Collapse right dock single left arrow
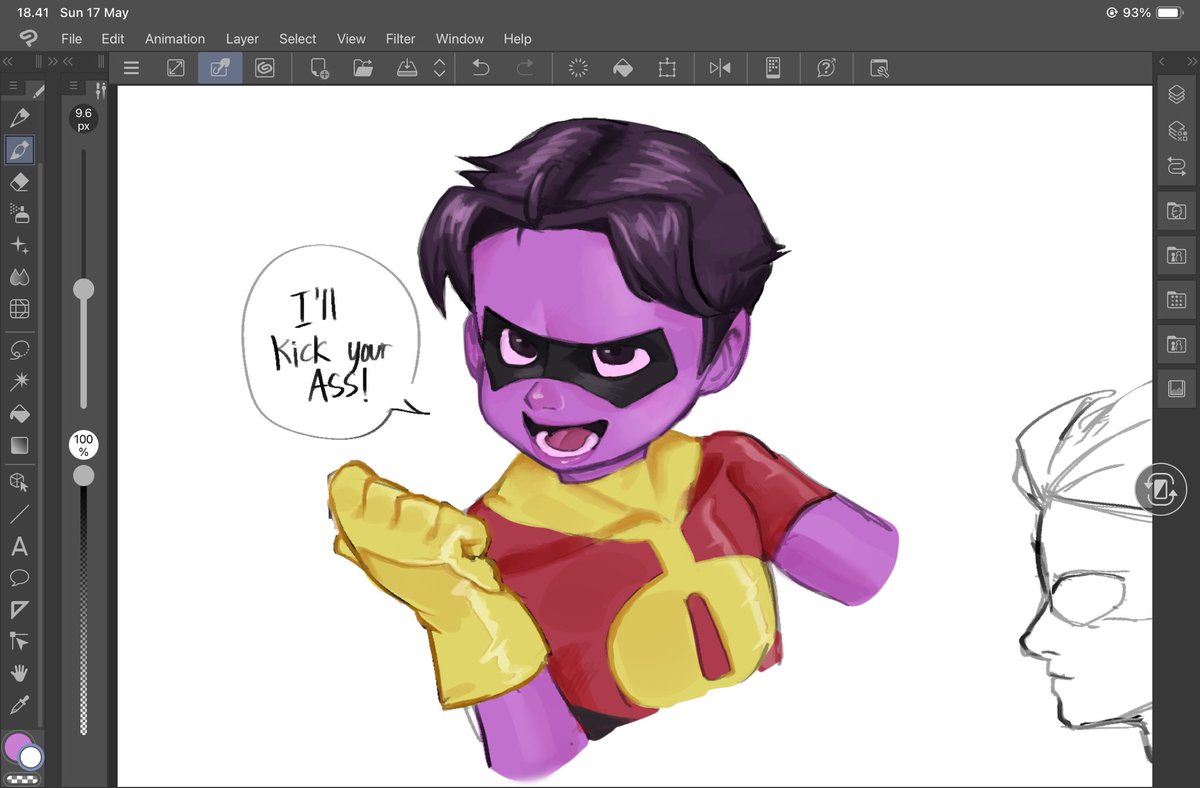 [1162, 62]
